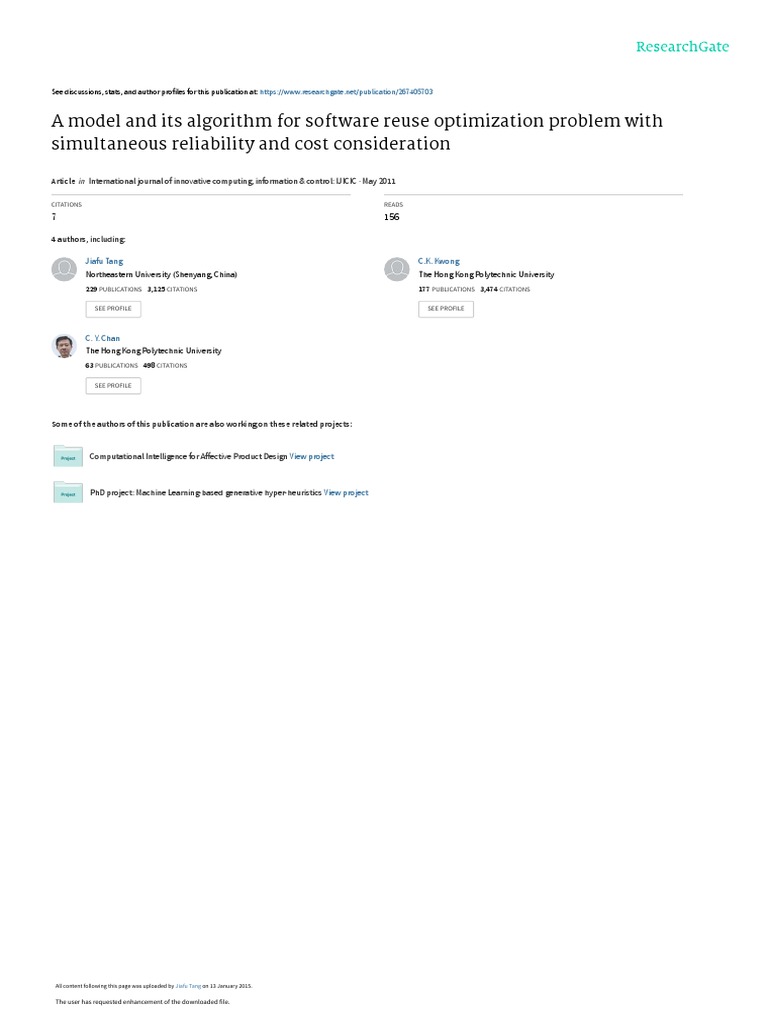
Task: Click C. Y. Chan's profile photo
Action: 64,345
